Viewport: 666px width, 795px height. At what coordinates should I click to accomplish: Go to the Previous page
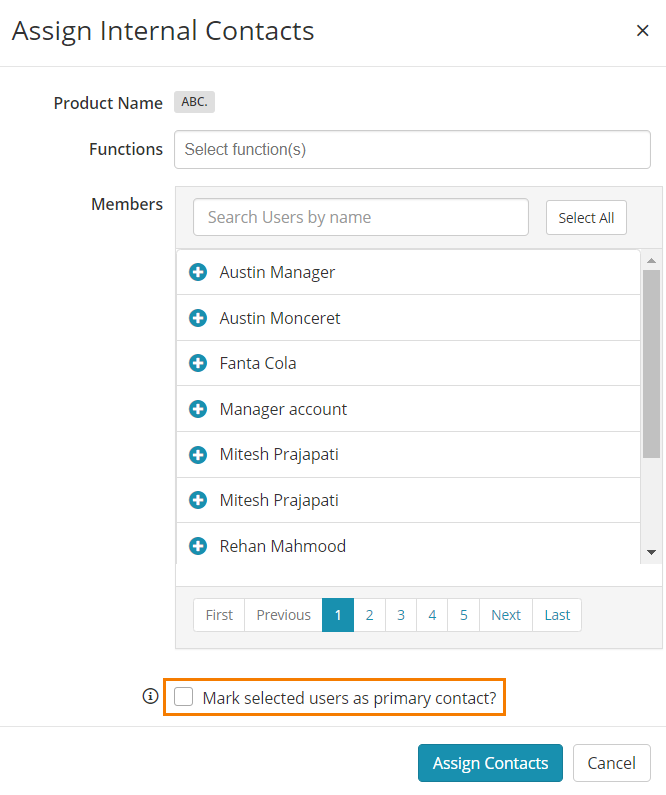tap(283, 615)
